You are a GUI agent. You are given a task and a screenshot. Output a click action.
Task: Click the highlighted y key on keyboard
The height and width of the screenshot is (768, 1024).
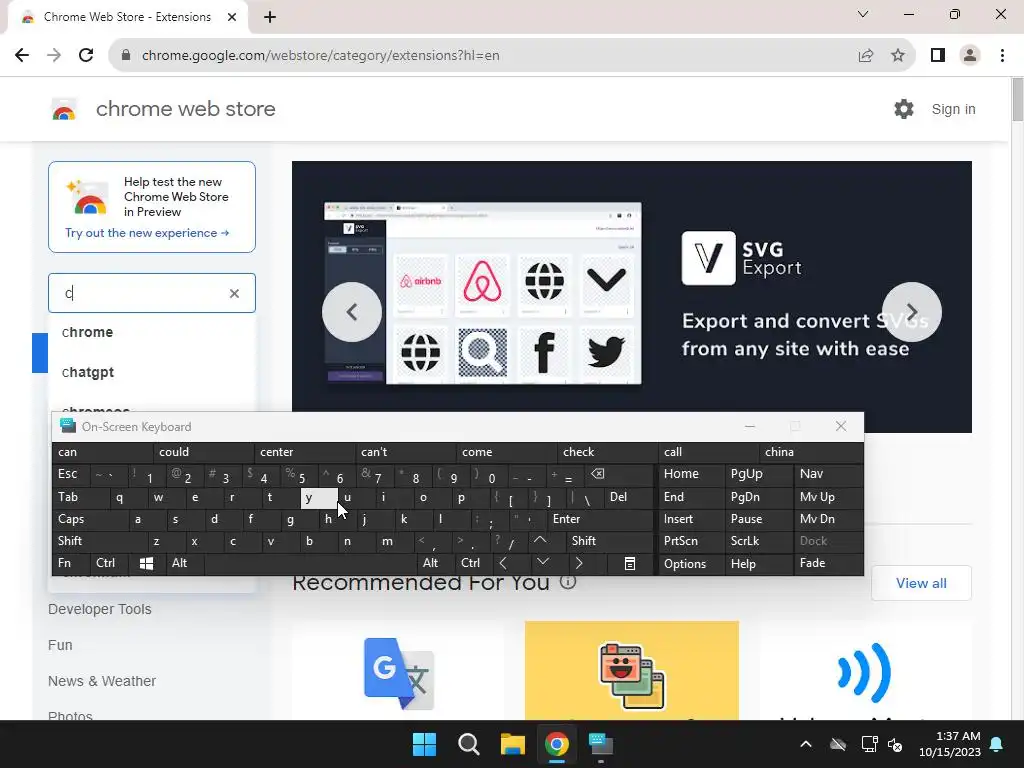point(319,498)
